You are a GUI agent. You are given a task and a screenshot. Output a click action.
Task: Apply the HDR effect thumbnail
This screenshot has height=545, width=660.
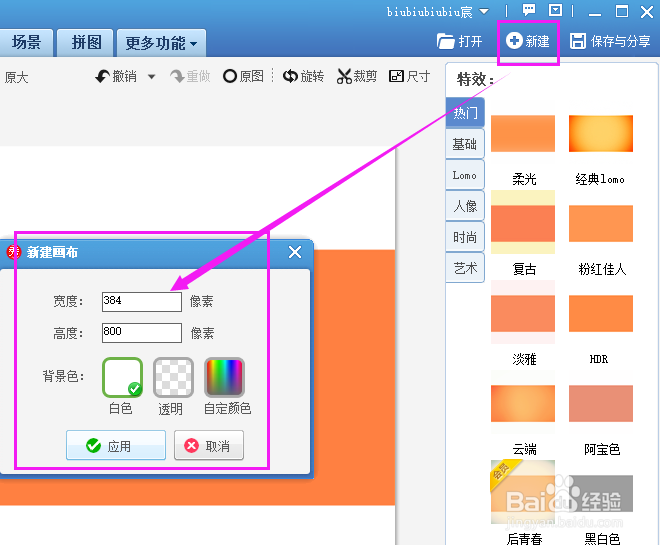click(601, 314)
